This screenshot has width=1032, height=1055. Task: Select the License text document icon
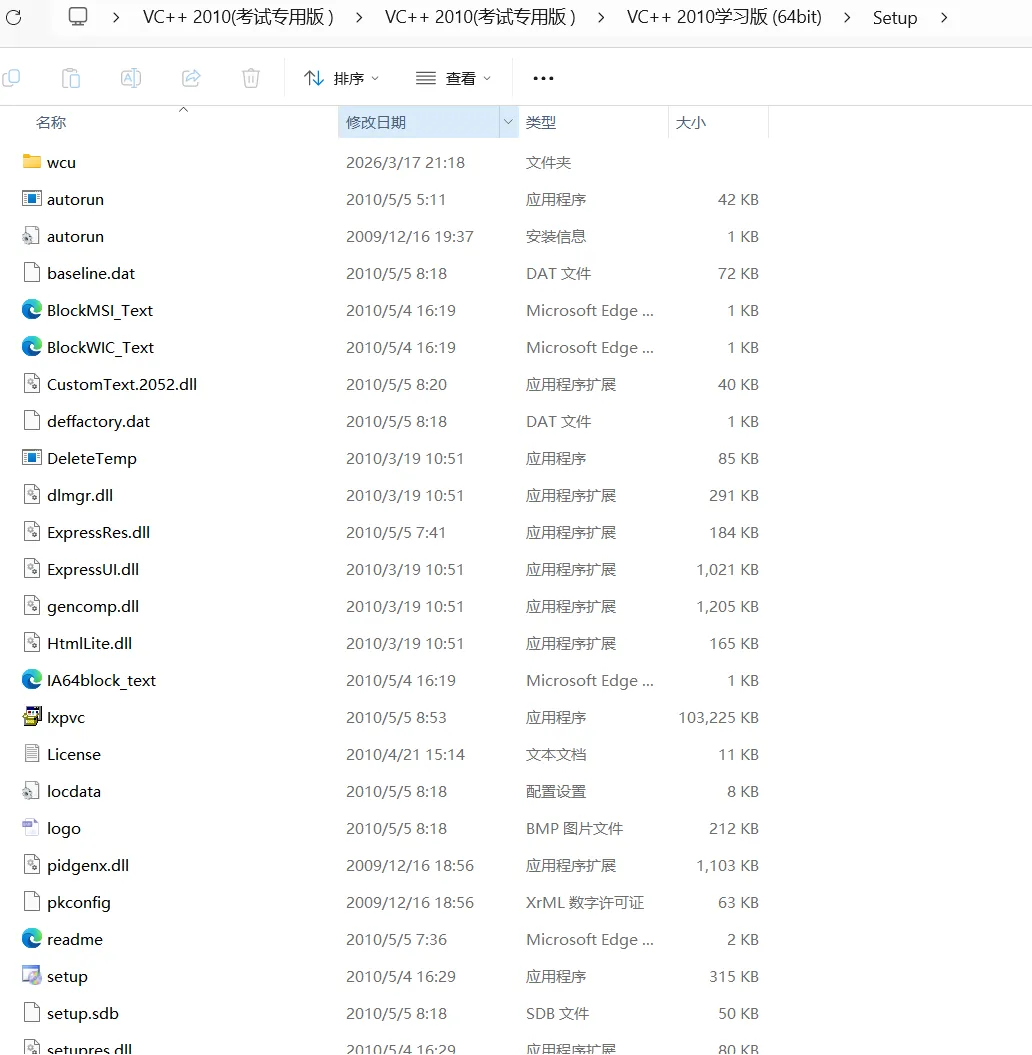pos(32,754)
